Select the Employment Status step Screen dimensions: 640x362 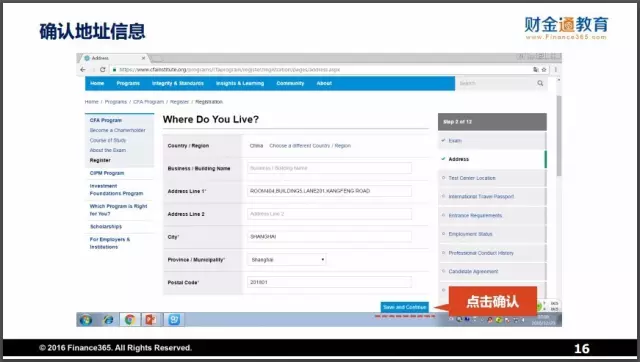click(x=492, y=234)
